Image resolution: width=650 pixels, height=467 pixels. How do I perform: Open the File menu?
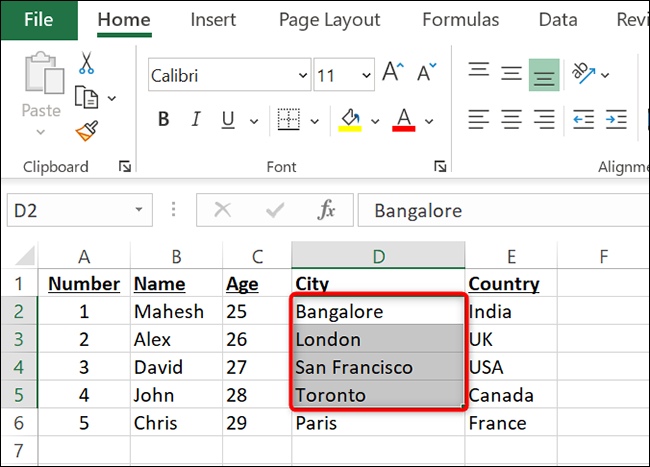point(39,19)
